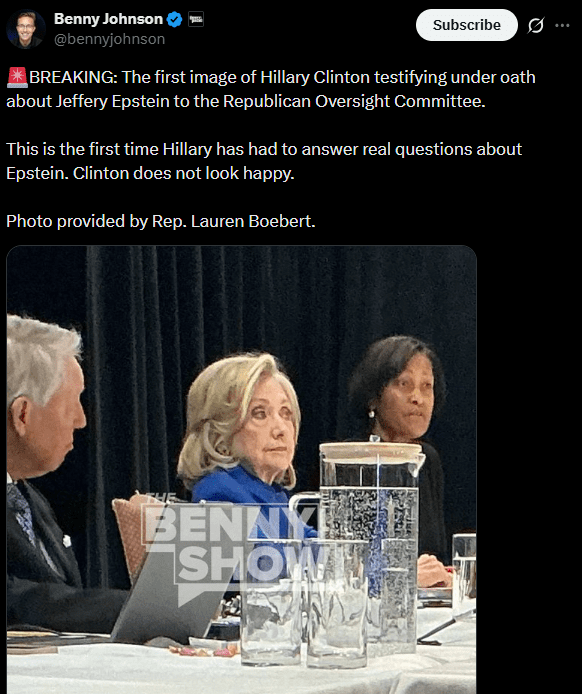Image resolution: width=582 pixels, height=694 pixels.
Task: Click the empty drinking glasses in the photo
Action: click(305, 602)
